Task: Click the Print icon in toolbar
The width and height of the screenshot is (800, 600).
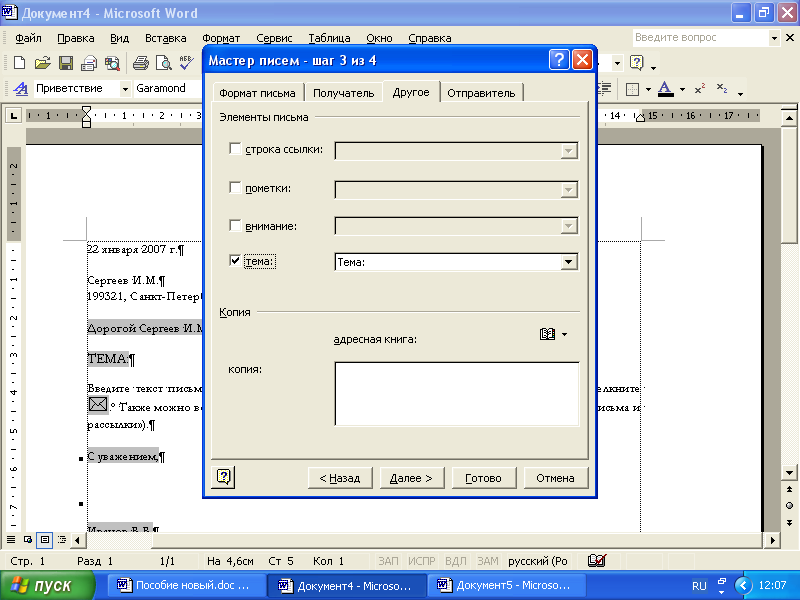Action: 140,63
